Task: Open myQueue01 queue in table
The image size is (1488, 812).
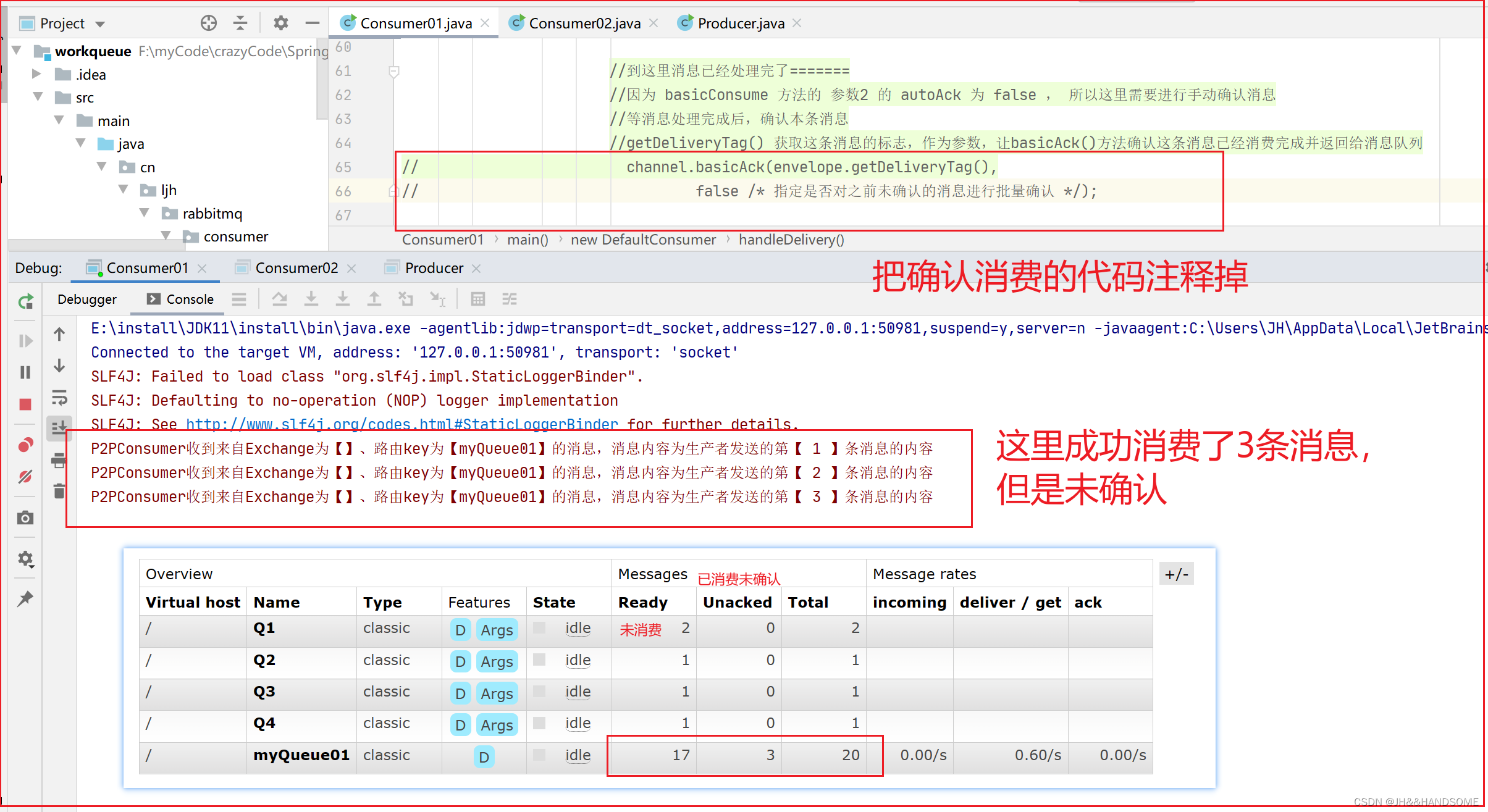Action: pos(301,755)
